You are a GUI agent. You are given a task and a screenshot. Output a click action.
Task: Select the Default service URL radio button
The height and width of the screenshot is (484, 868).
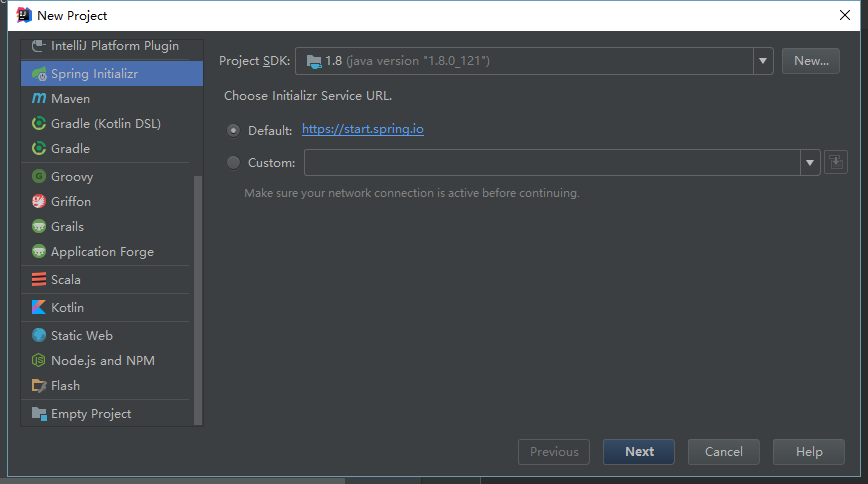[234, 131]
